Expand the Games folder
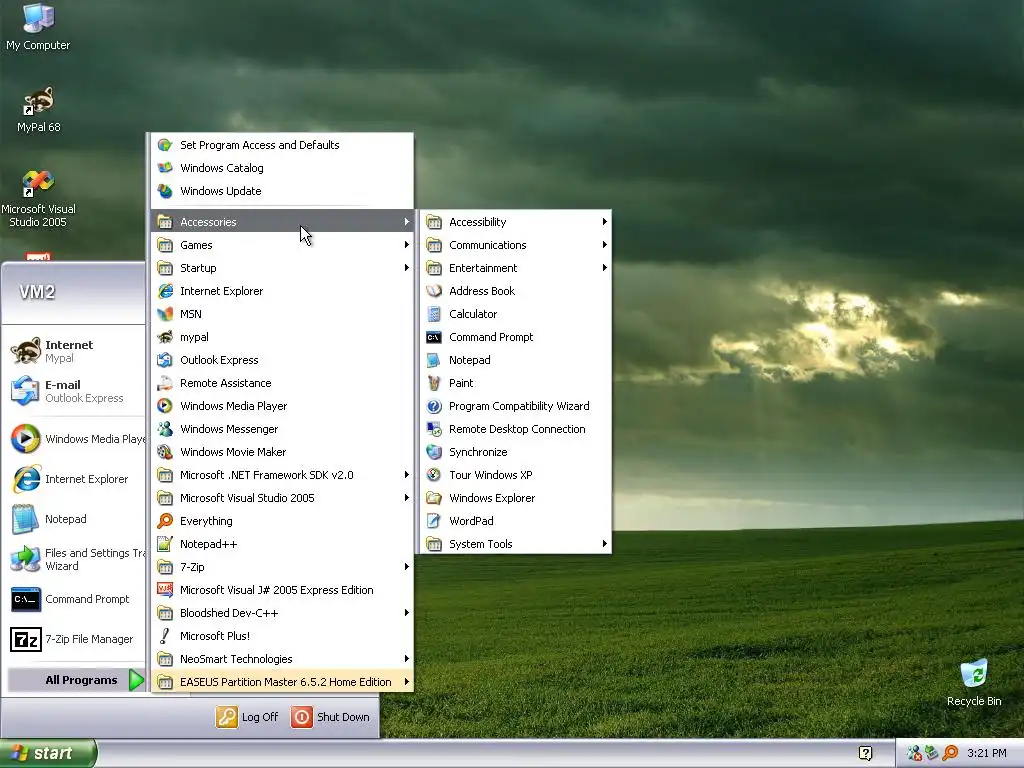Image resolution: width=1024 pixels, height=768 pixels. coord(282,245)
